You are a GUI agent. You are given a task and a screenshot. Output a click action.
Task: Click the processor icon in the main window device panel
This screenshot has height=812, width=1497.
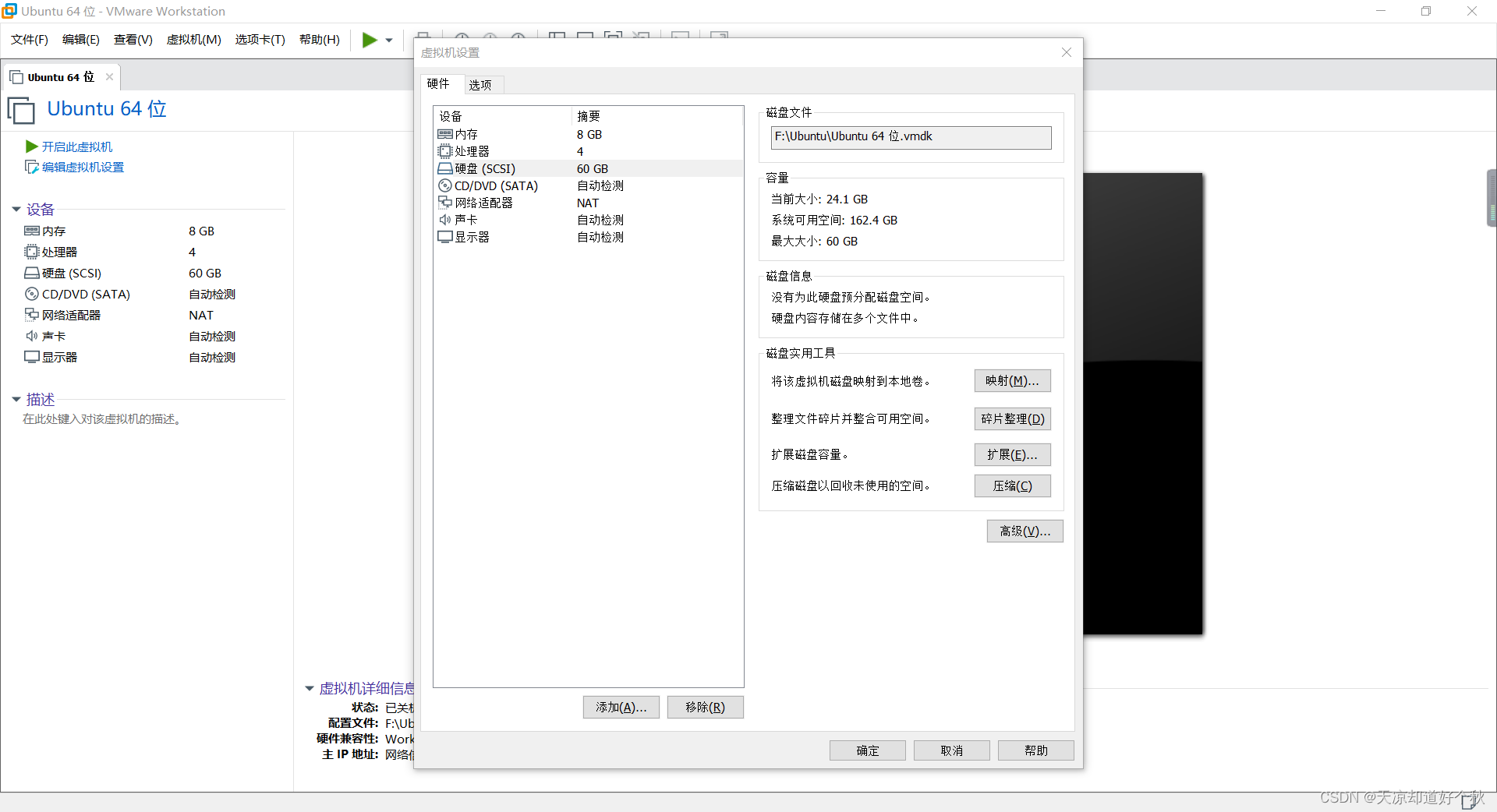click(x=32, y=252)
